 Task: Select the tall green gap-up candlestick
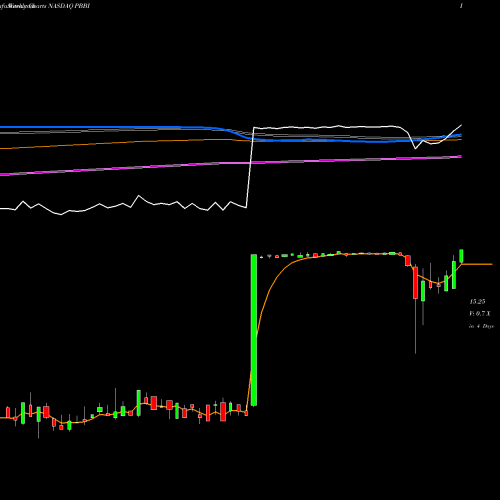tap(254, 330)
